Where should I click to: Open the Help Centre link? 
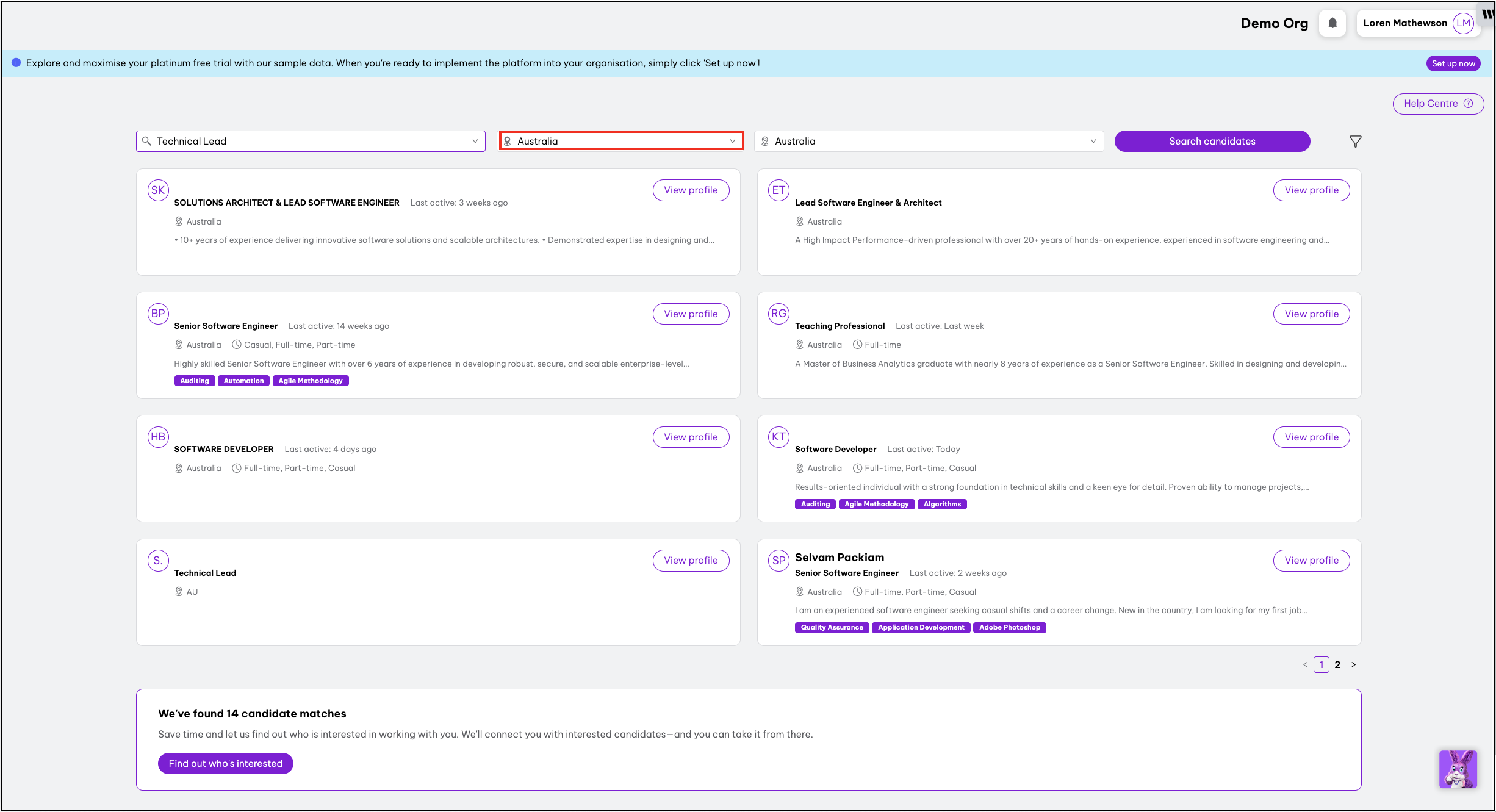point(1437,104)
